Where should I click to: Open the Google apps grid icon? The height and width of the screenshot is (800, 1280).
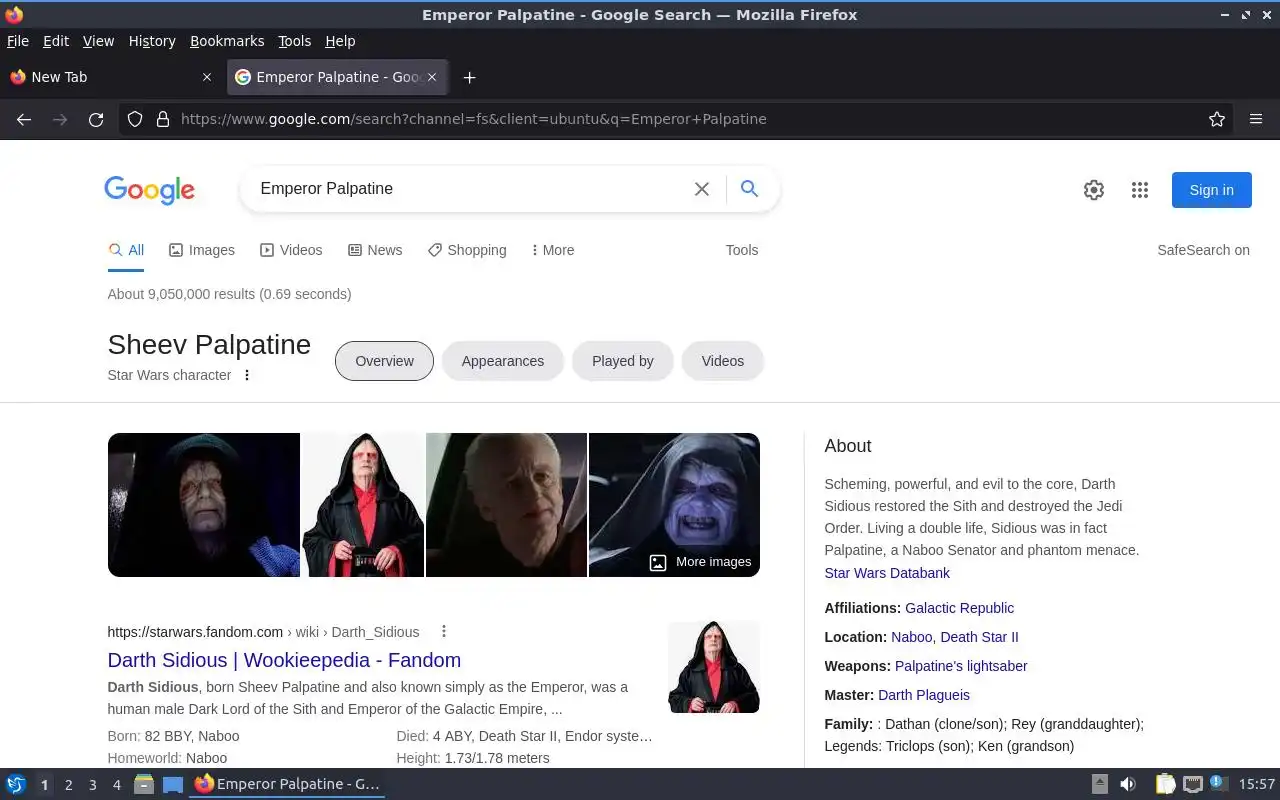(x=1140, y=190)
